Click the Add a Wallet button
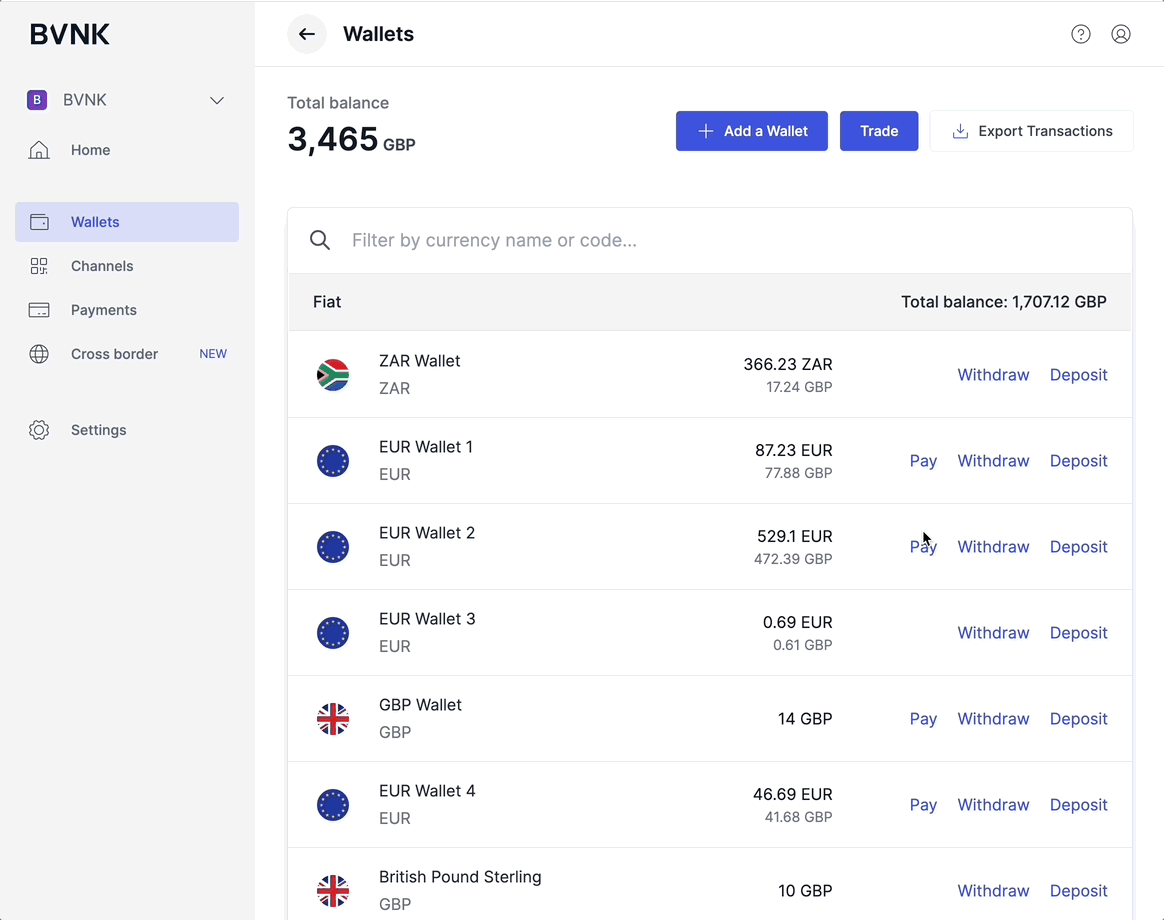This screenshot has width=1164, height=920. [x=751, y=131]
